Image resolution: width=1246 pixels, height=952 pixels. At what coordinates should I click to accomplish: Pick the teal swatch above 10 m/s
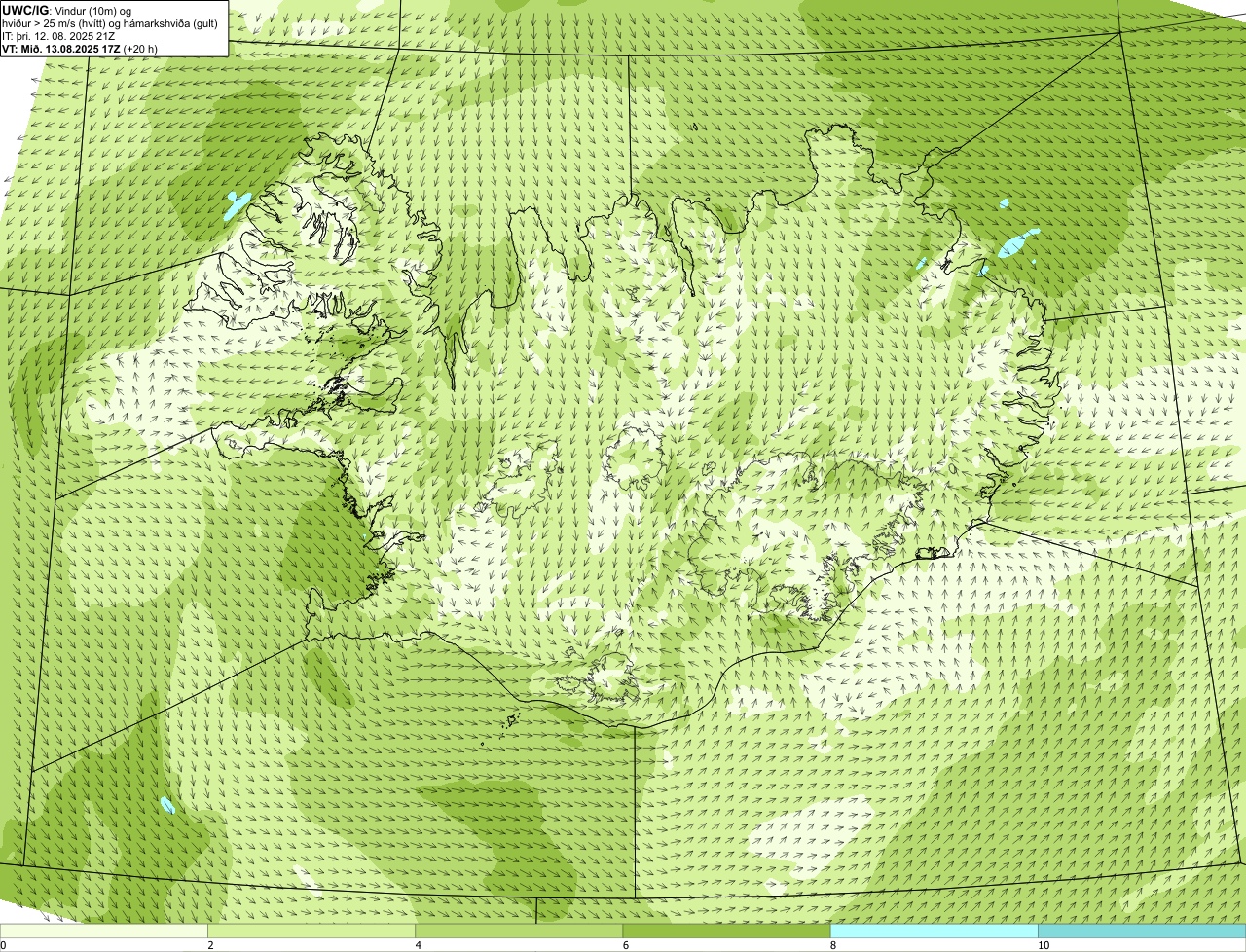1142,931
